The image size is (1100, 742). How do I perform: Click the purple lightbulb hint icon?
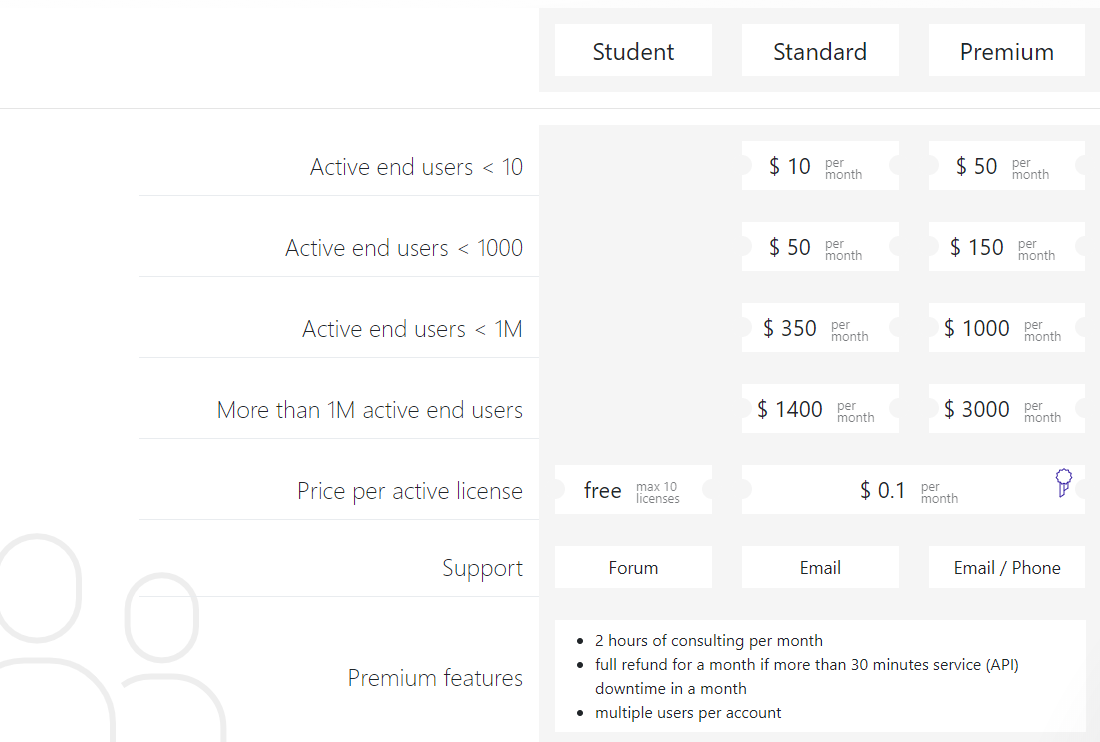(1064, 483)
